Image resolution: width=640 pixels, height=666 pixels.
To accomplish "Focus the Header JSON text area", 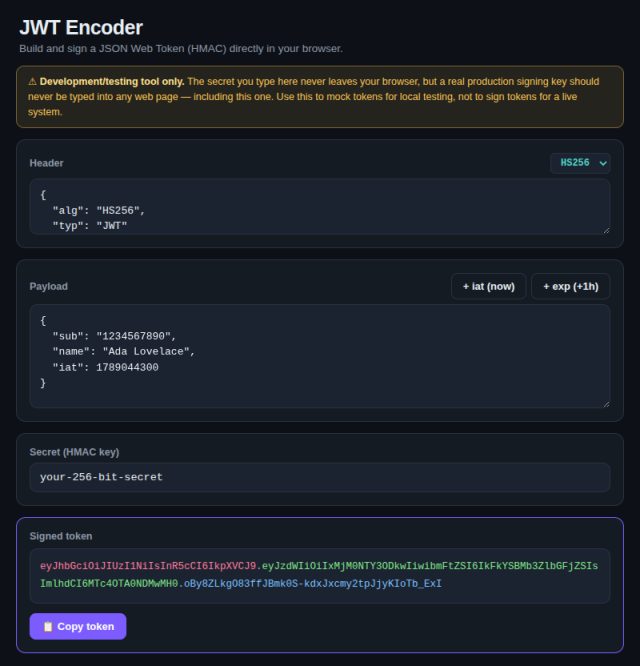I will pos(320,206).
